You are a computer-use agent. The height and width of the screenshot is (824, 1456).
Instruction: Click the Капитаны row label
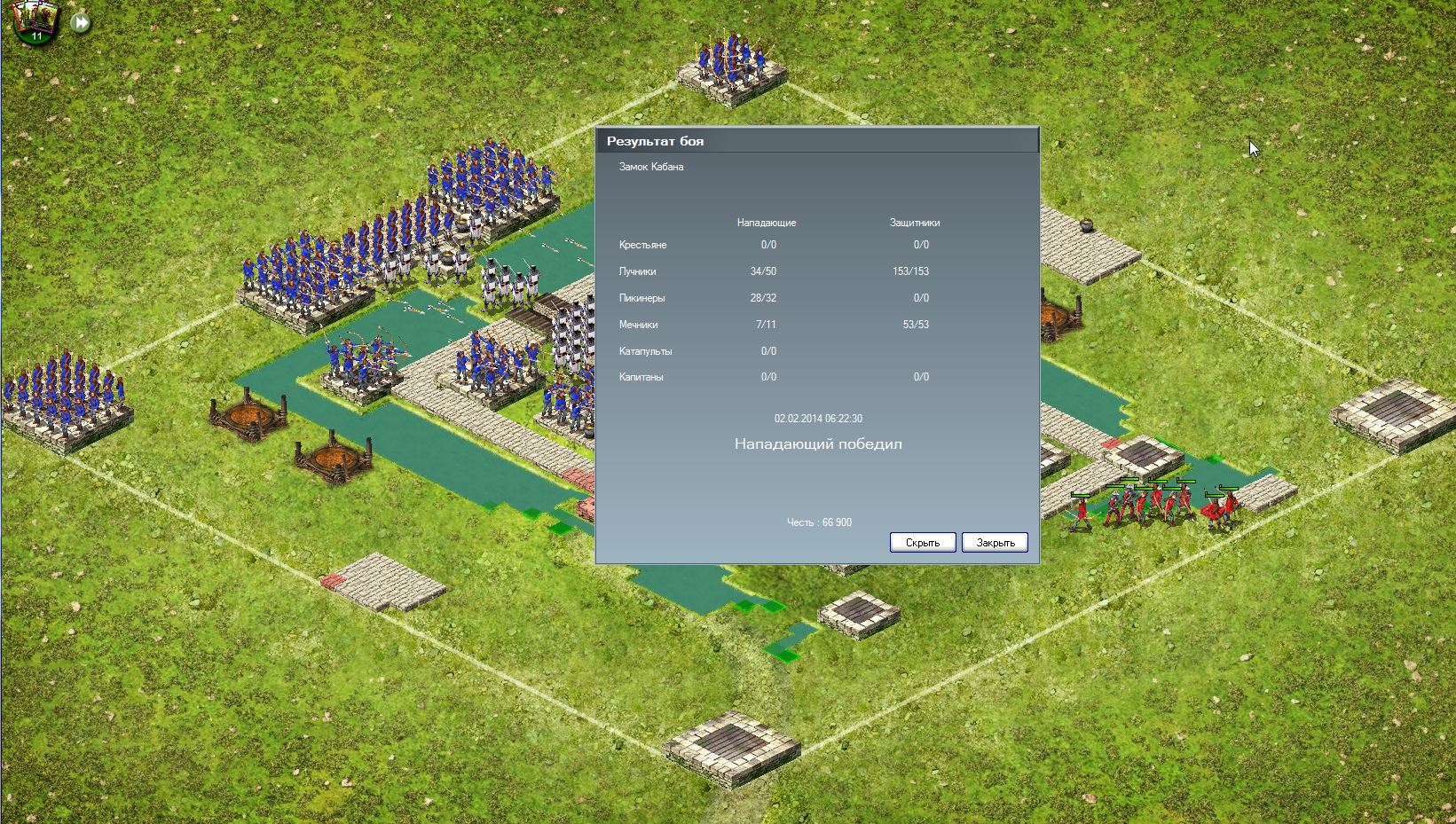[x=641, y=377]
